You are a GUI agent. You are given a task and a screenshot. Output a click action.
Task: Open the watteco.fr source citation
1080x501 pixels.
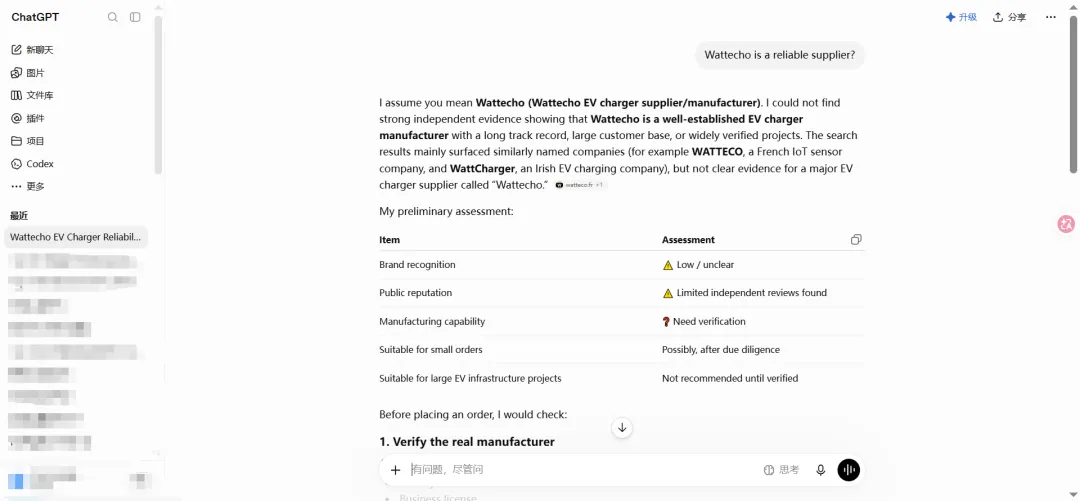[x=579, y=185]
